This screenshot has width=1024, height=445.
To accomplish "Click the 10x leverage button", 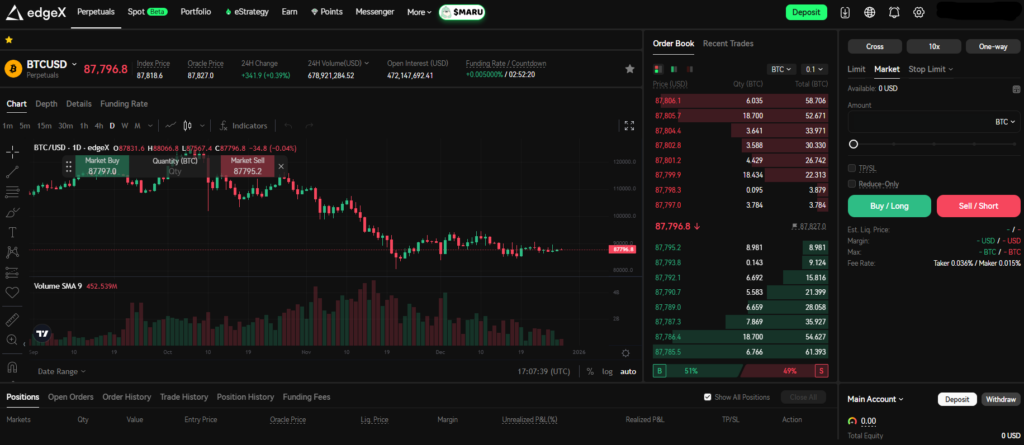I will pyautogui.click(x=933, y=46).
